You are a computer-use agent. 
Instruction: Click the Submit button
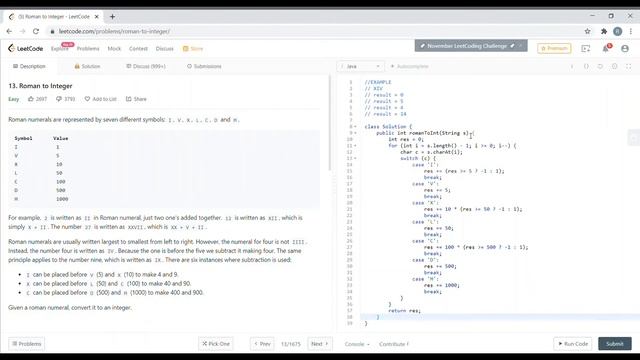coord(615,344)
